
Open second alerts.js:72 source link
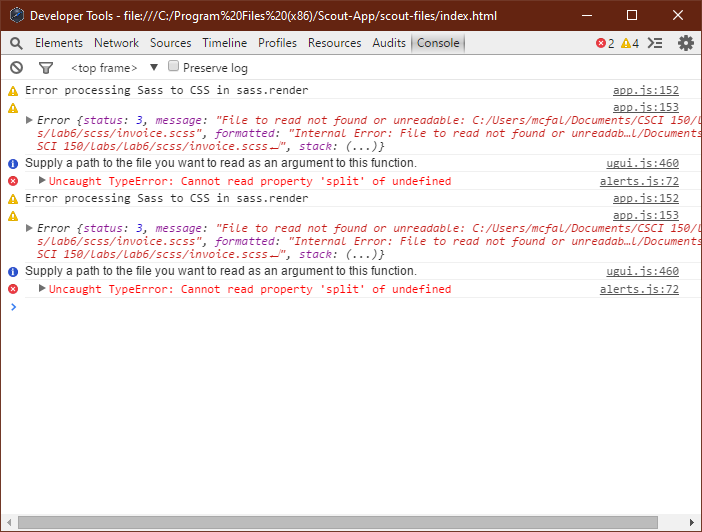point(639,289)
